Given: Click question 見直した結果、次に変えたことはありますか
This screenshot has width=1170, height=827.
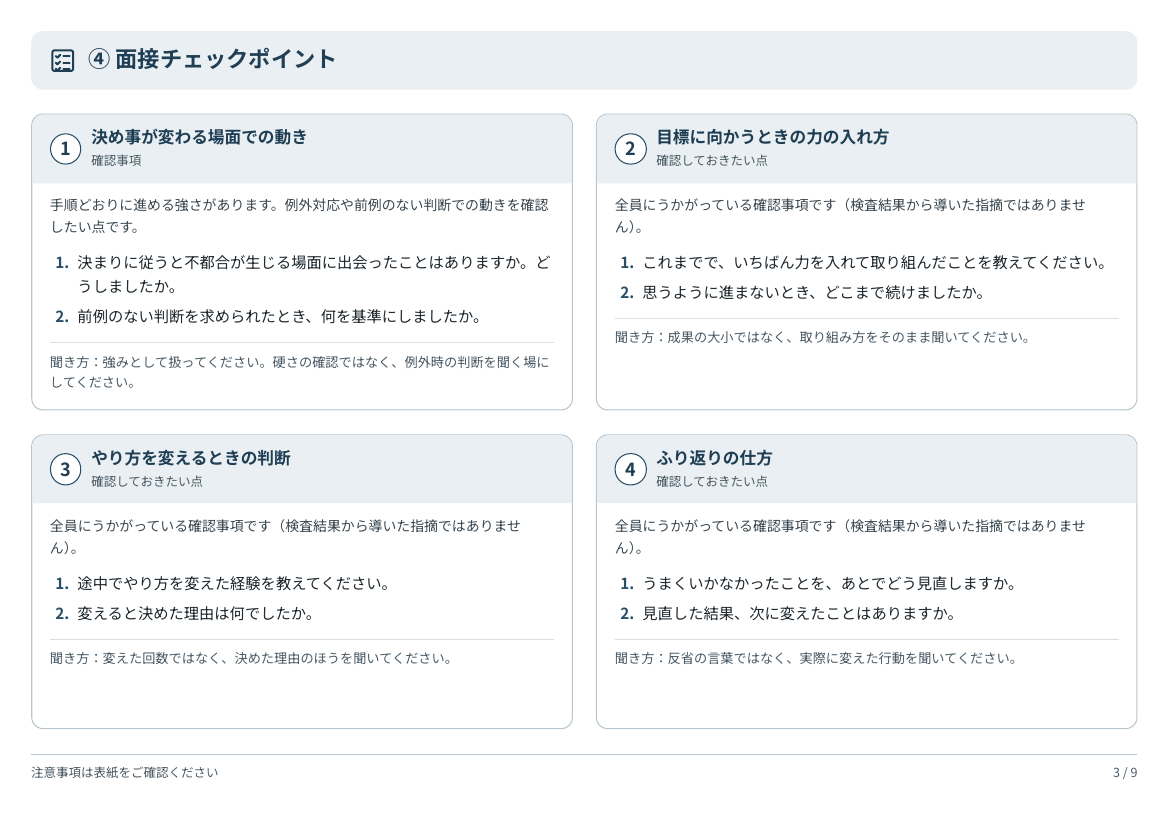Looking at the screenshot, I should click(x=799, y=614).
